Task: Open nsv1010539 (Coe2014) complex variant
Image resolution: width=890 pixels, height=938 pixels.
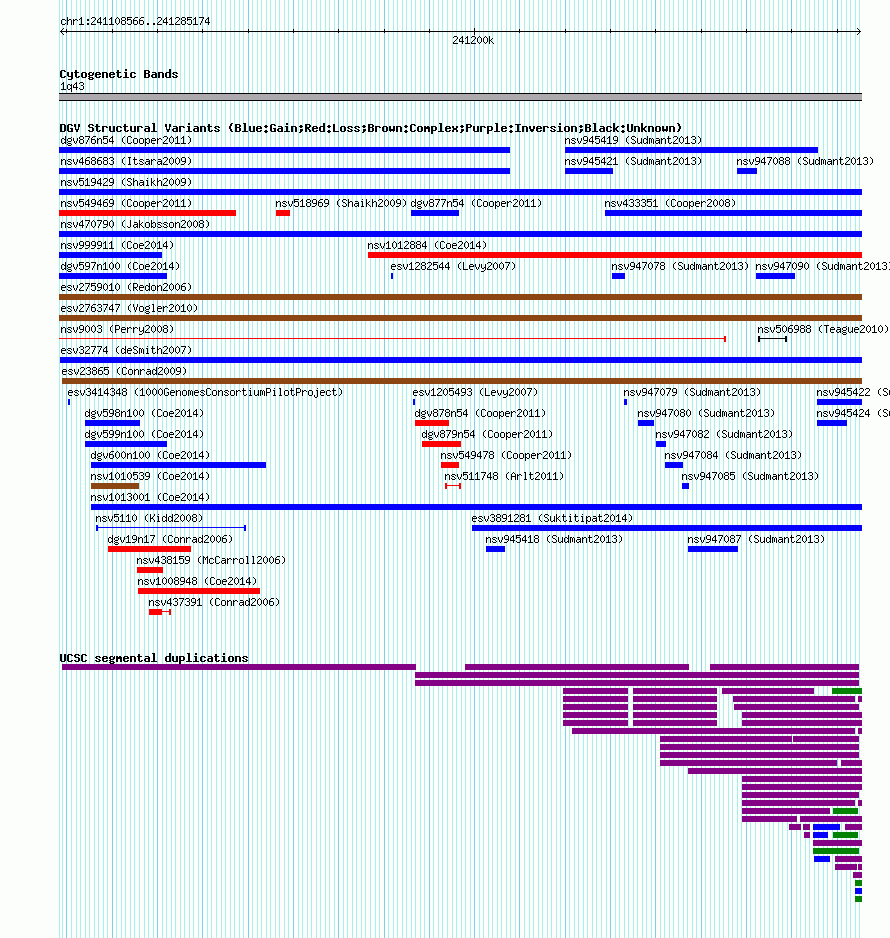Action: click(150, 476)
